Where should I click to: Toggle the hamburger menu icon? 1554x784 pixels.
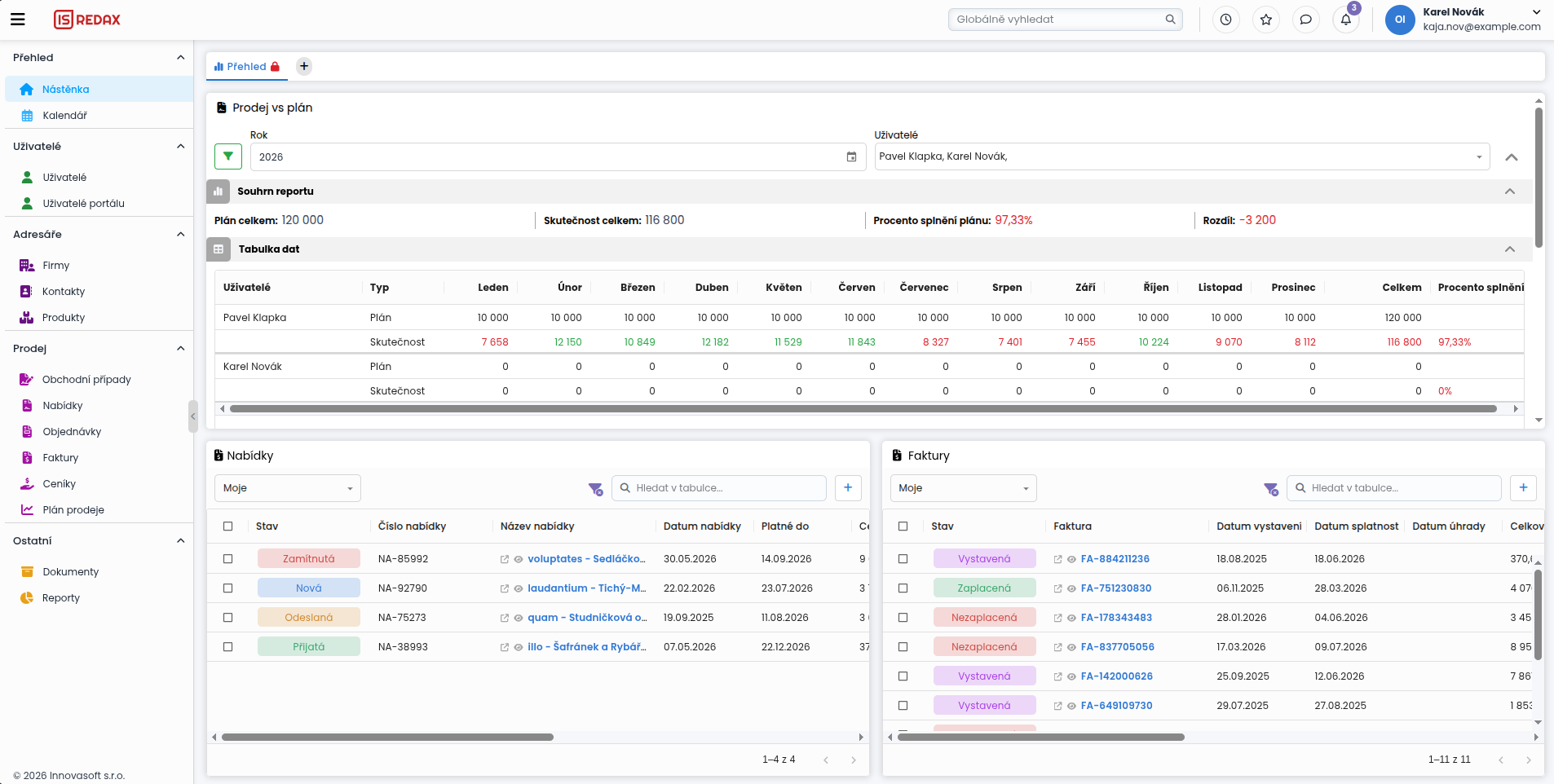coord(17,20)
